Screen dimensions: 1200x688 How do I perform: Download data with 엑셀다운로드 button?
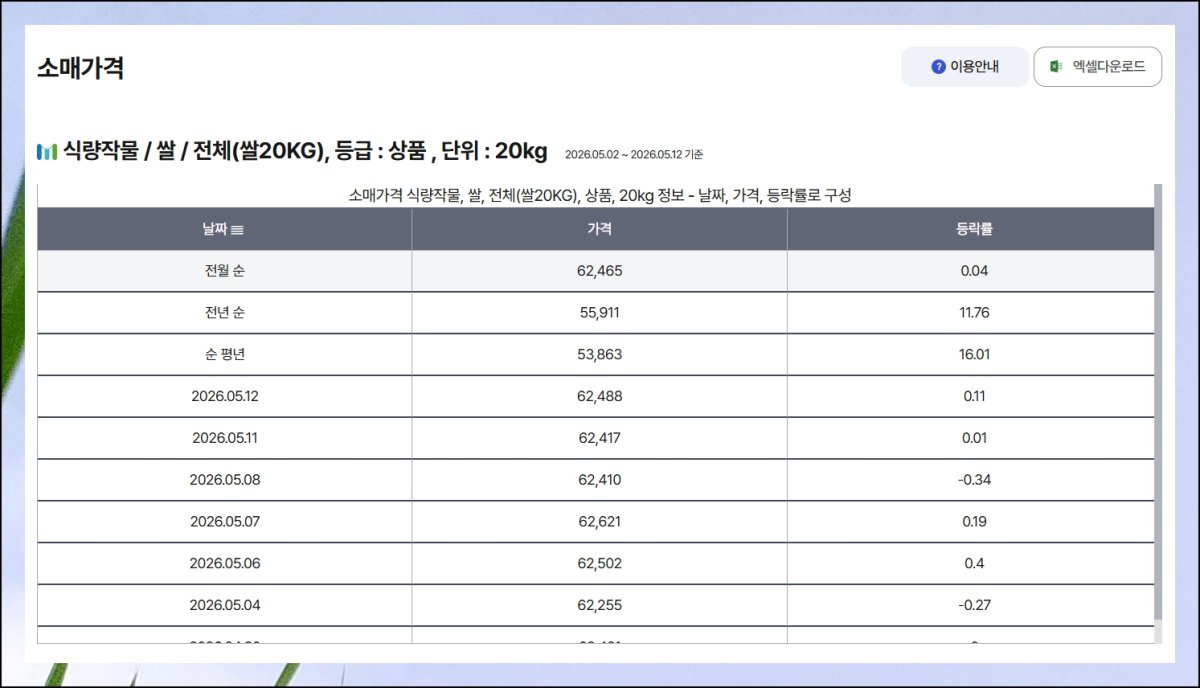point(1097,67)
